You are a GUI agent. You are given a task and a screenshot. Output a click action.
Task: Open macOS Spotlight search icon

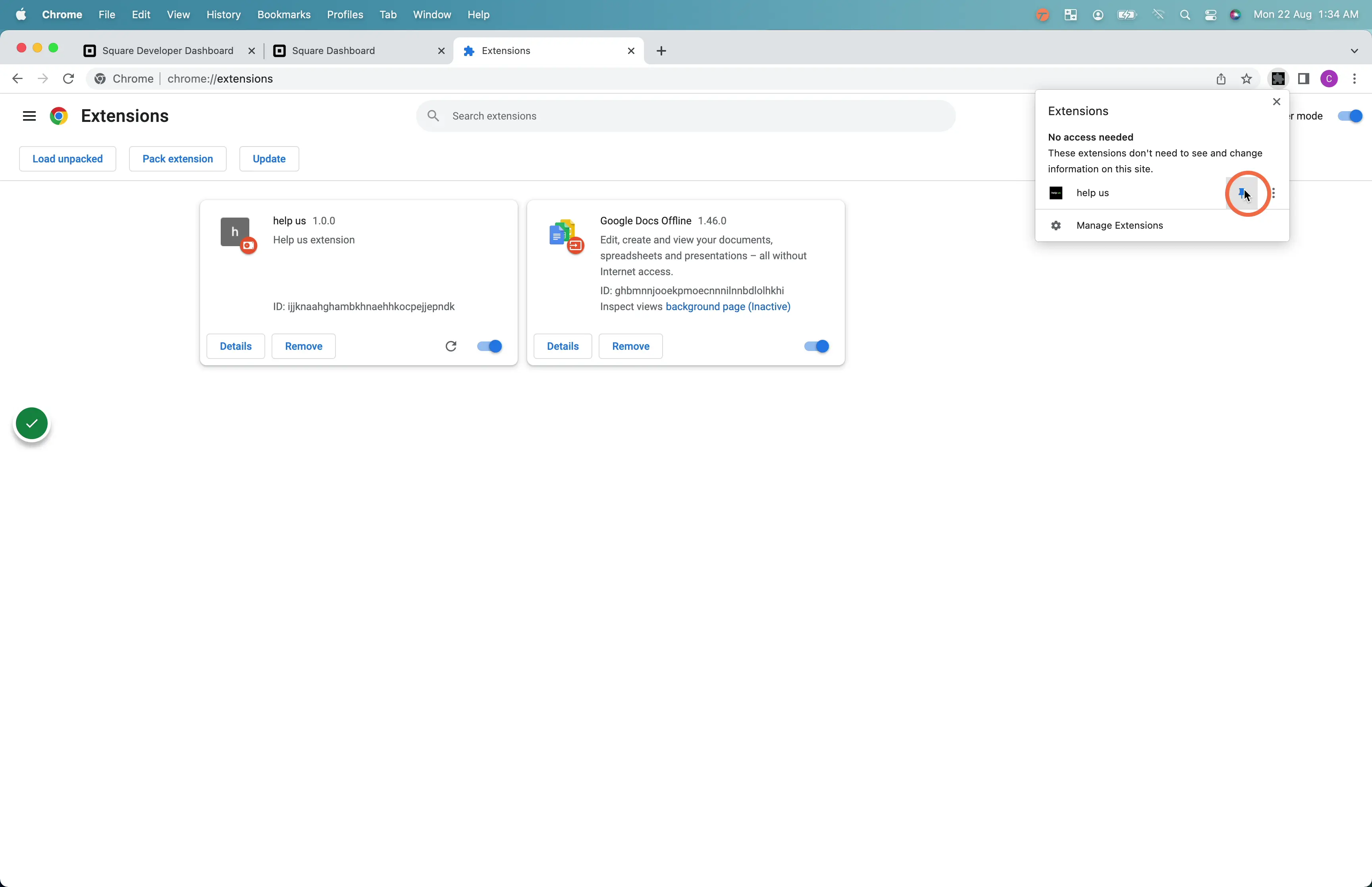pos(1184,15)
